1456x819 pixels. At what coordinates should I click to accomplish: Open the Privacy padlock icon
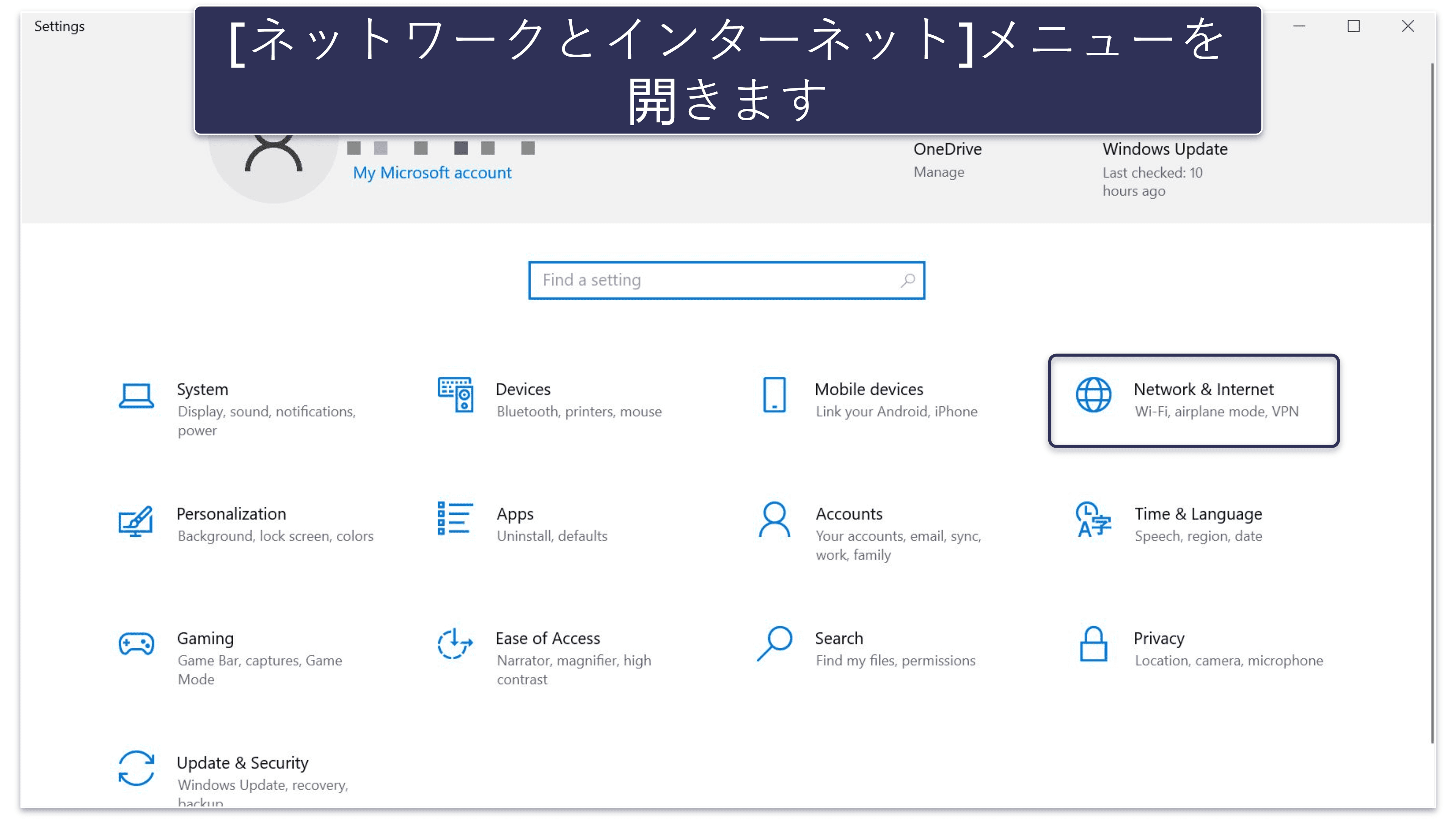coord(1093,644)
